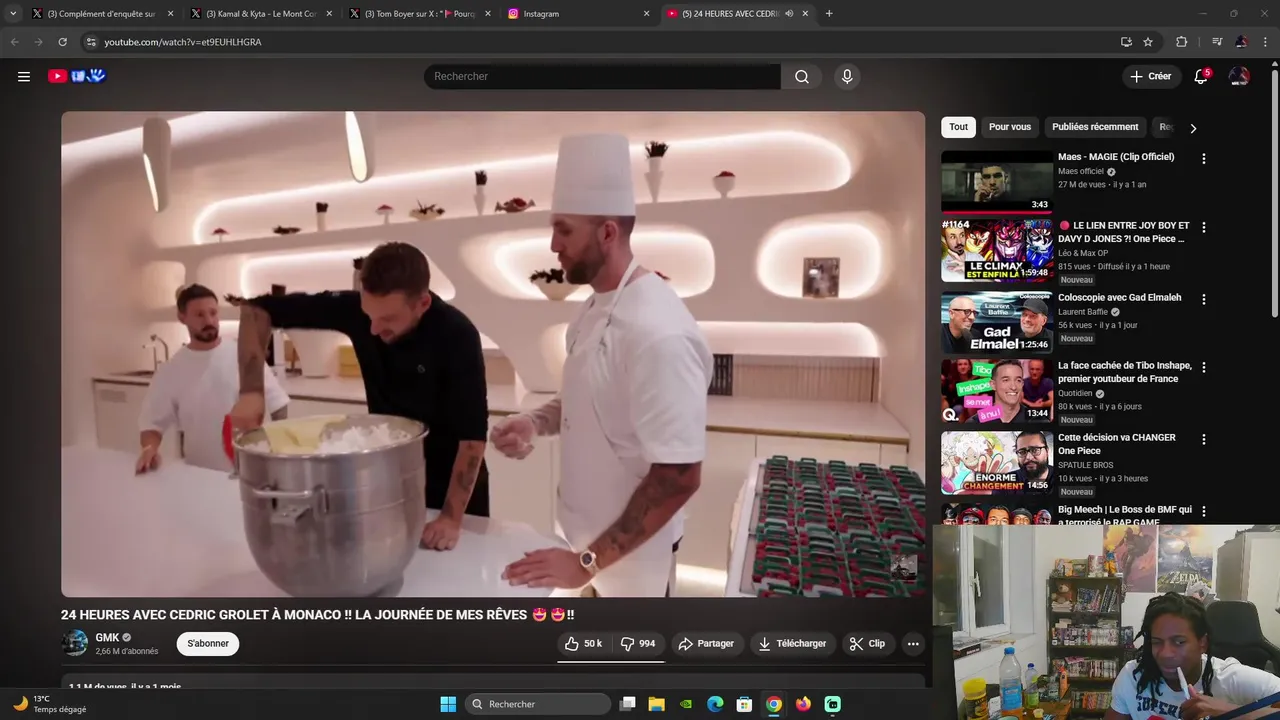Screen dimensions: 1280x720
Task: Open more actions ellipsis below video
Action: 913,644
